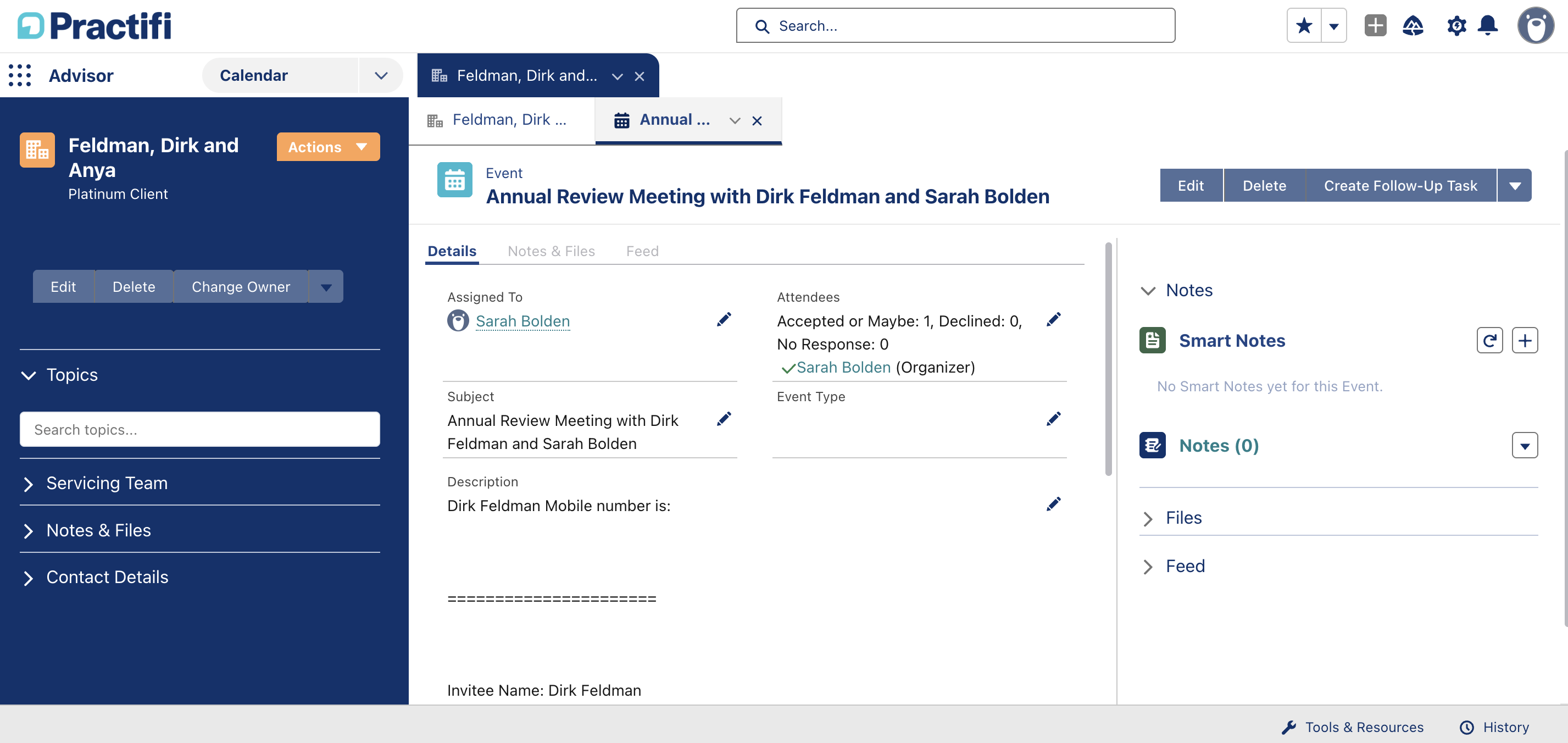Image resolution: width=1568 pixels, height=743 pixels.
Task: Edit the Event Type field pencil
Action: click(1054, 419)
